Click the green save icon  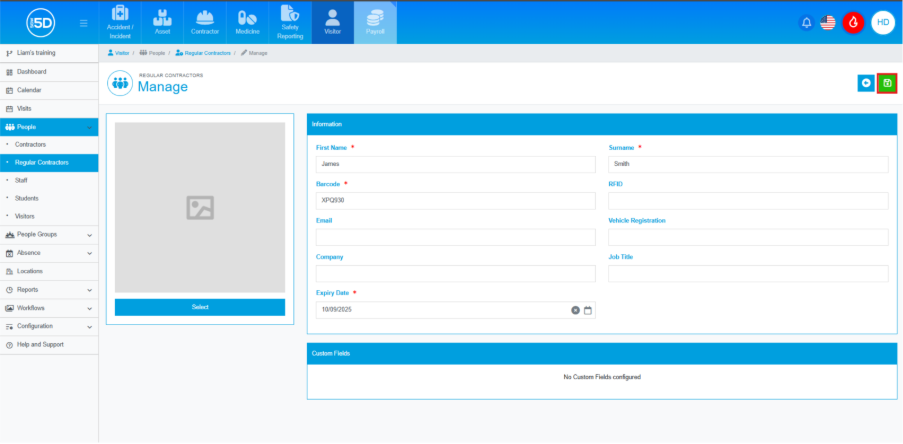[x=886, y=84]
